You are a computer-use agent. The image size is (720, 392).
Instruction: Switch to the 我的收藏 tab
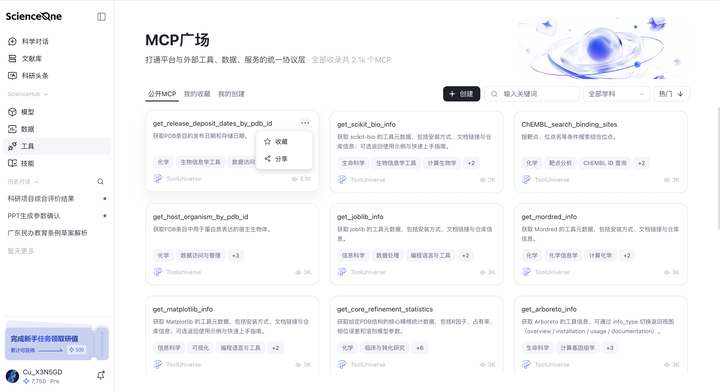[x=197, y=94]
